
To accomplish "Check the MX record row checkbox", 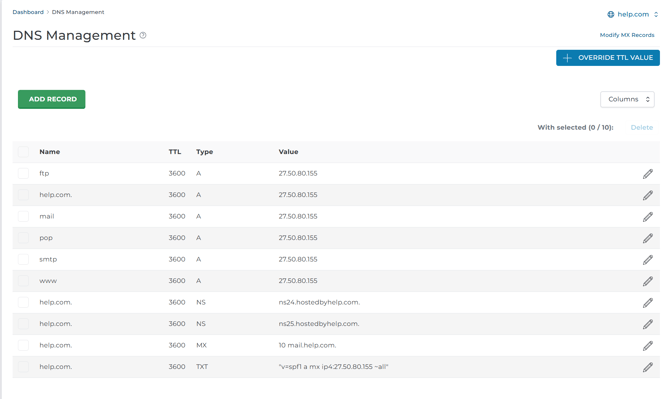I will pyautogui.click(x=24, y=345).
